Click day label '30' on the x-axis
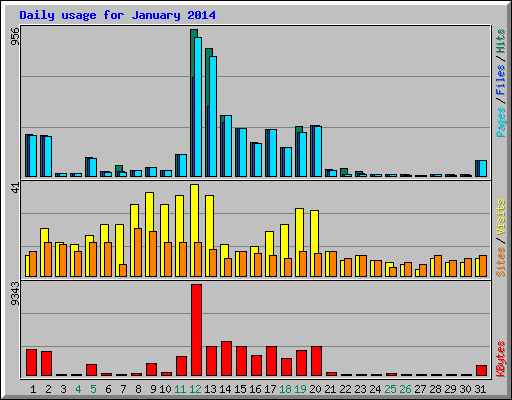This screenshot has height=400, width=512. coord(465,389)
